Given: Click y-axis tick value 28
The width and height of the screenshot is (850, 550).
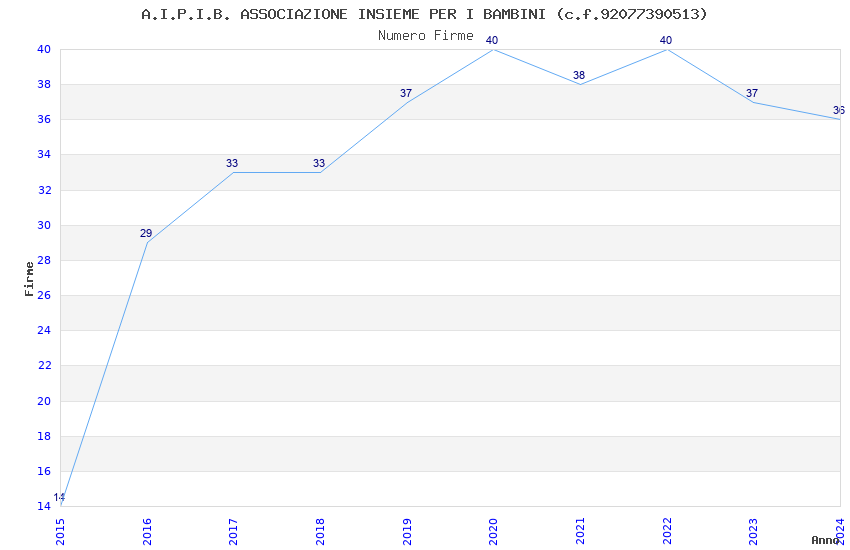Looking at the screenshot, I should click(44, 260).
